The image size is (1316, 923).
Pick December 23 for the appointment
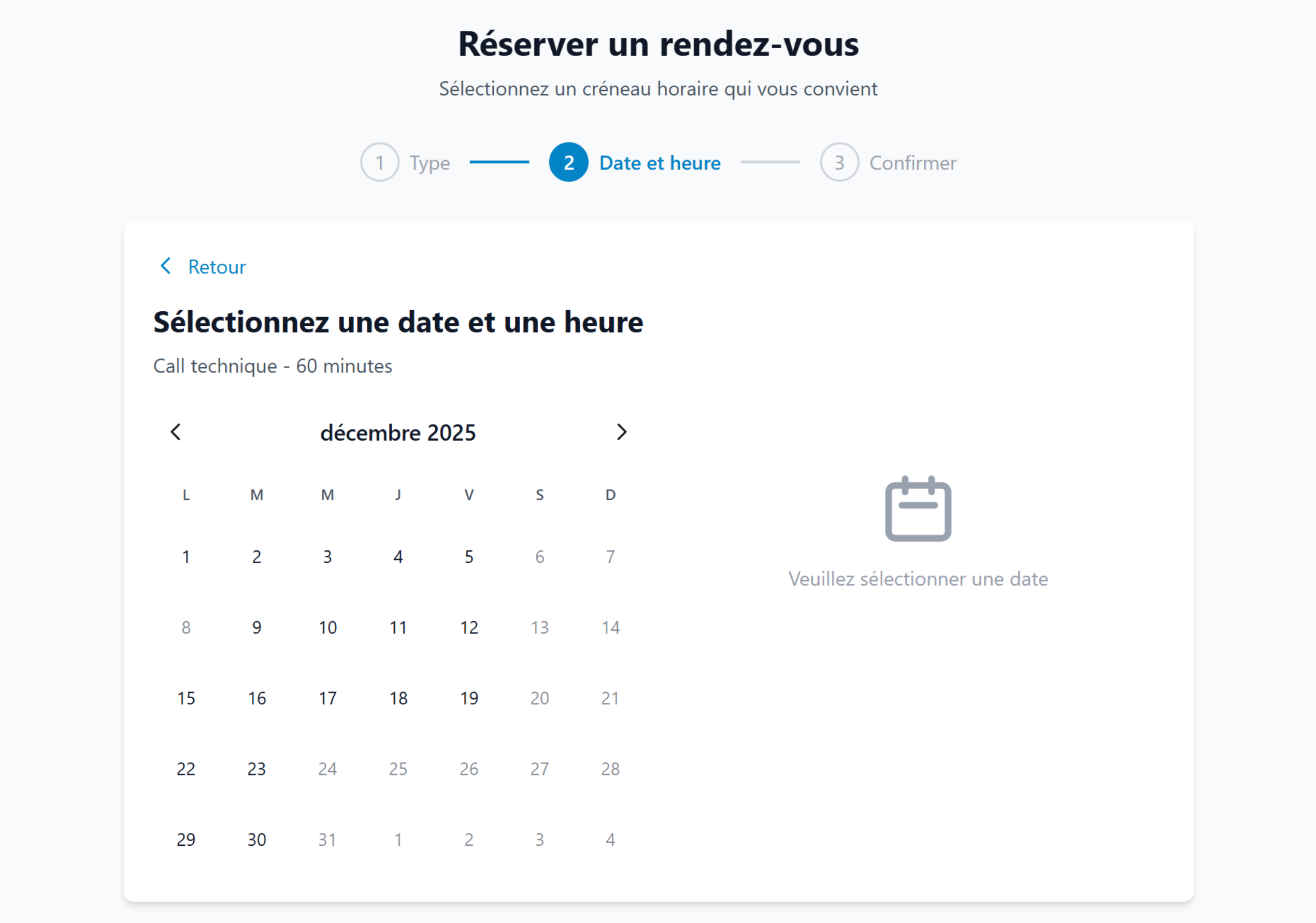click(x=257, y=769)
